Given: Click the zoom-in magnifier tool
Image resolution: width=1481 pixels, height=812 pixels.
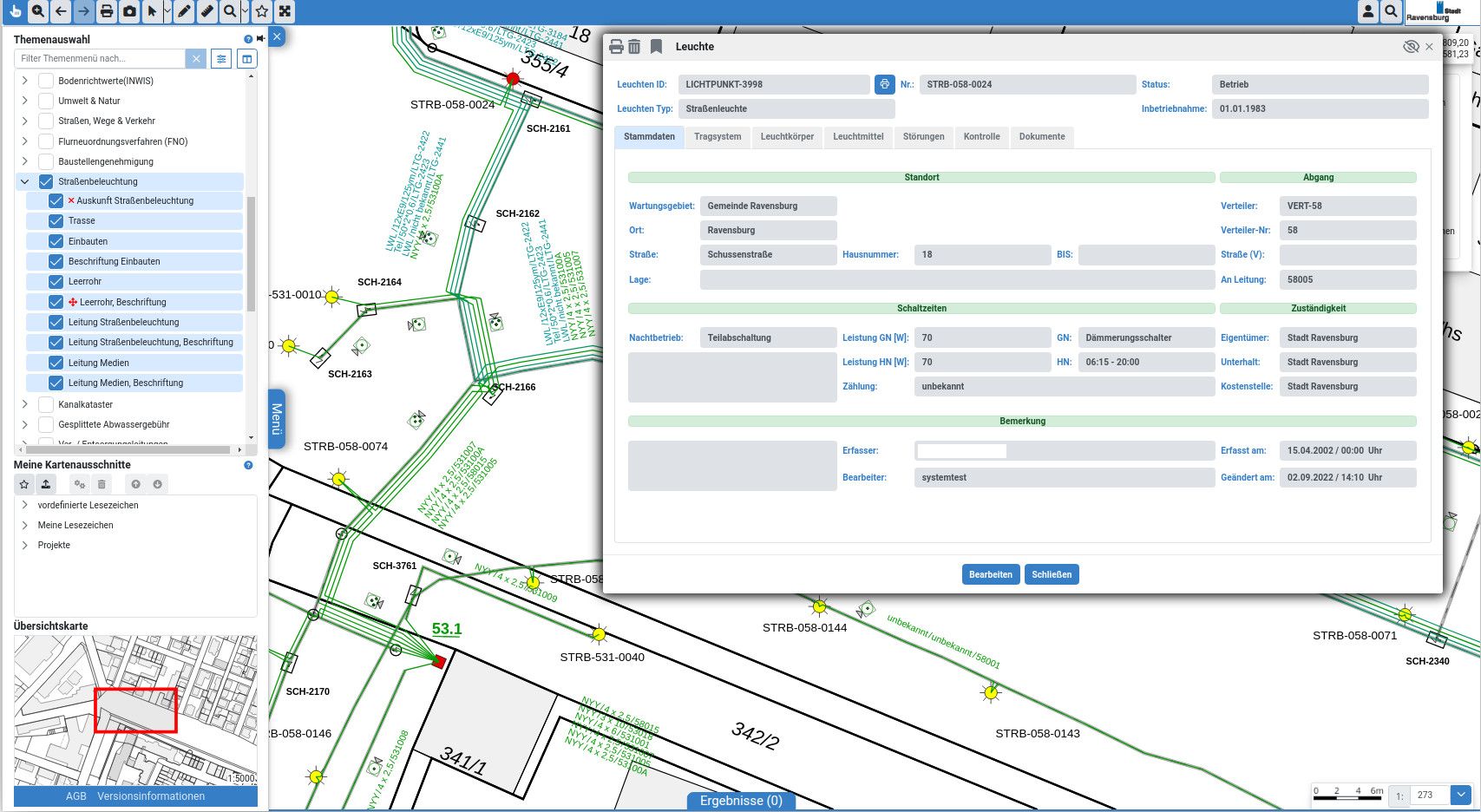Looking at the screenshot, I should click(x=38, y=11).
